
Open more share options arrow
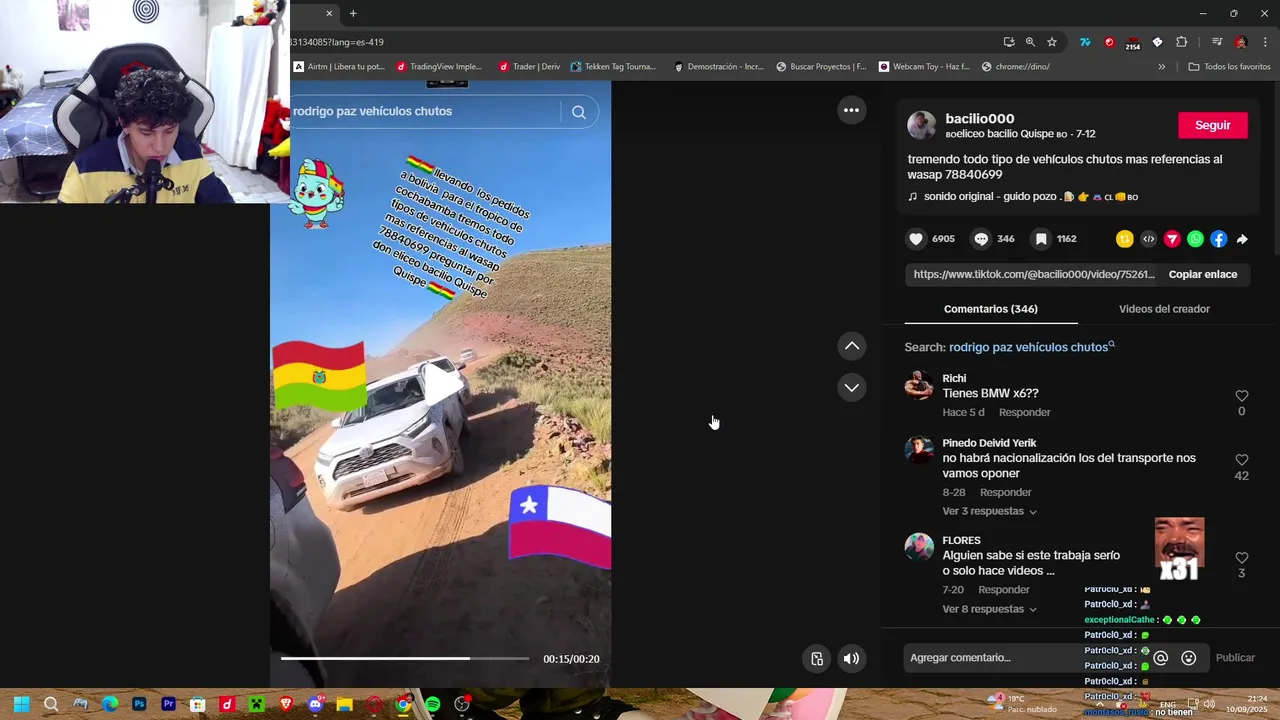[x=1242, y=239]
